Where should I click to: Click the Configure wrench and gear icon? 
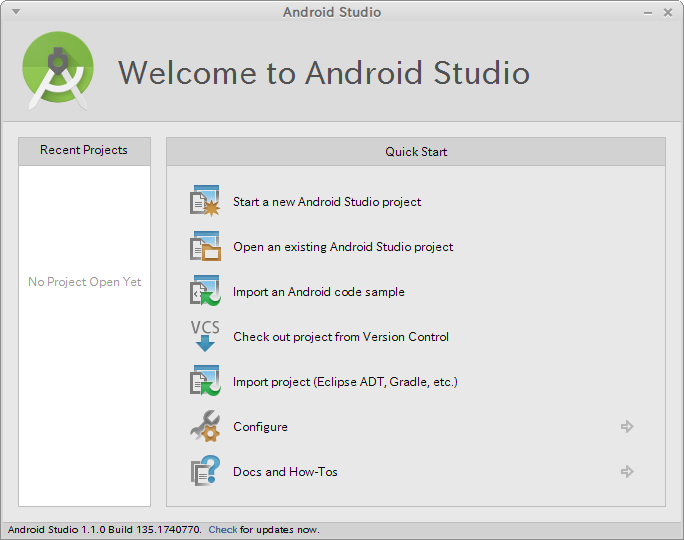pos(205,426)
